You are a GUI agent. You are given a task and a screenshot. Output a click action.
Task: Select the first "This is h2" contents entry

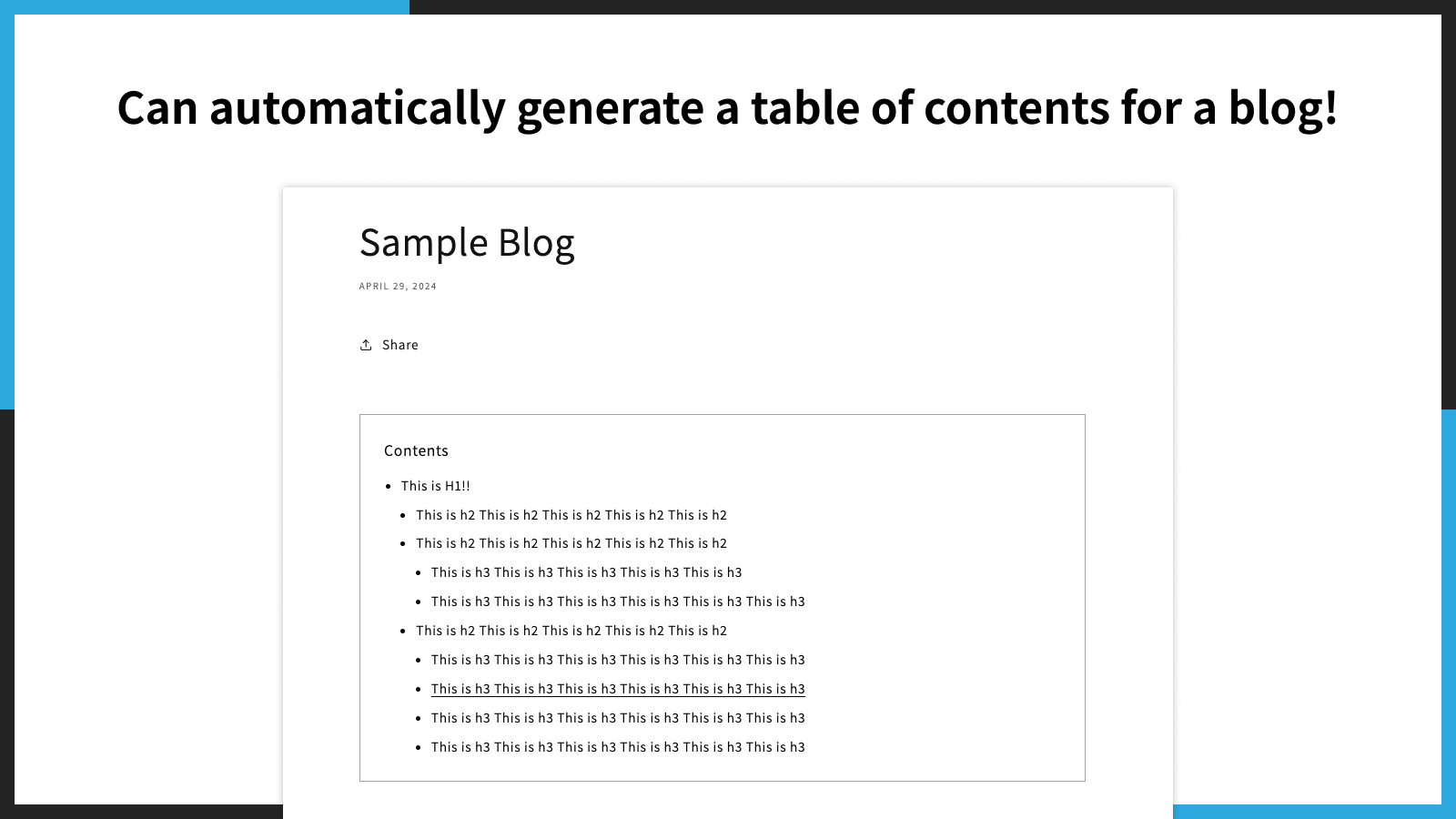coord(571,514)
